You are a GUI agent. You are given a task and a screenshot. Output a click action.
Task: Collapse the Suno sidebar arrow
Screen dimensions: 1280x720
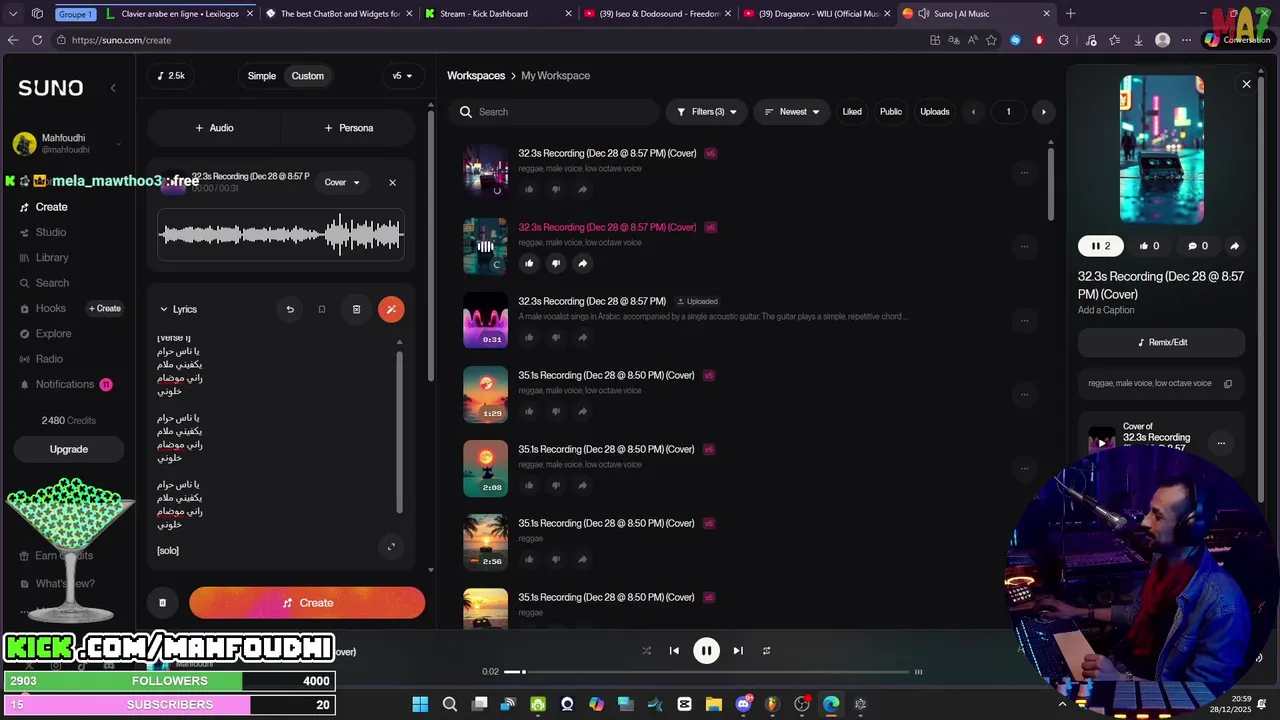113,88
